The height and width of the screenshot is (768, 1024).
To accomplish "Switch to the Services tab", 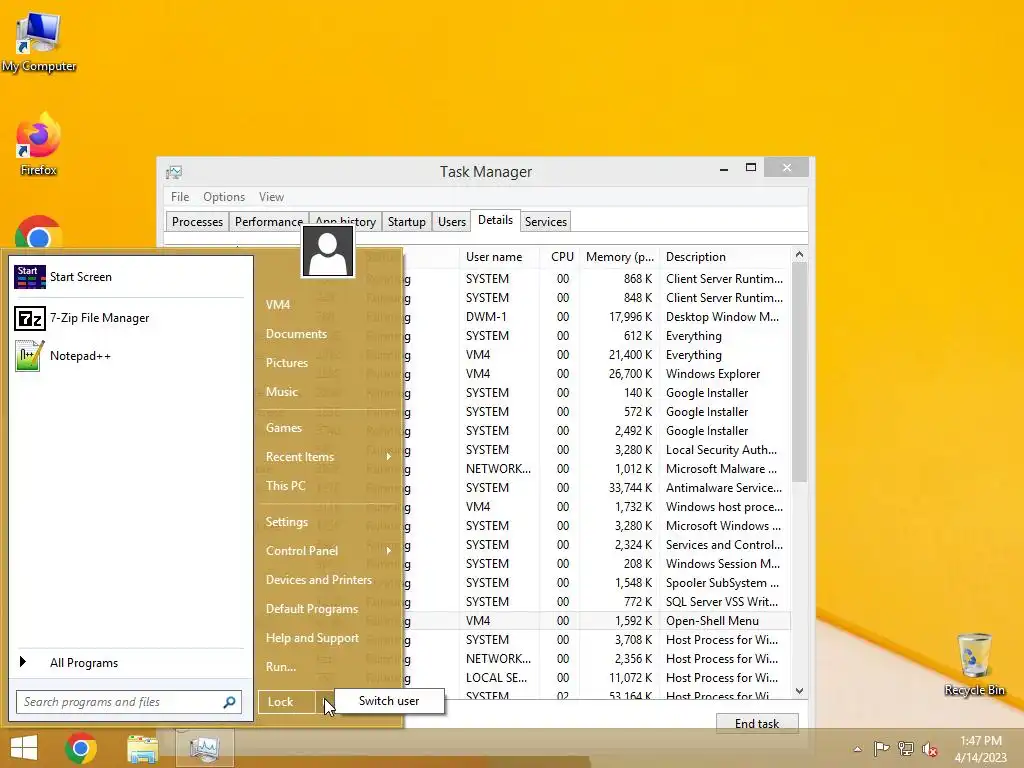I will (545, 221).
